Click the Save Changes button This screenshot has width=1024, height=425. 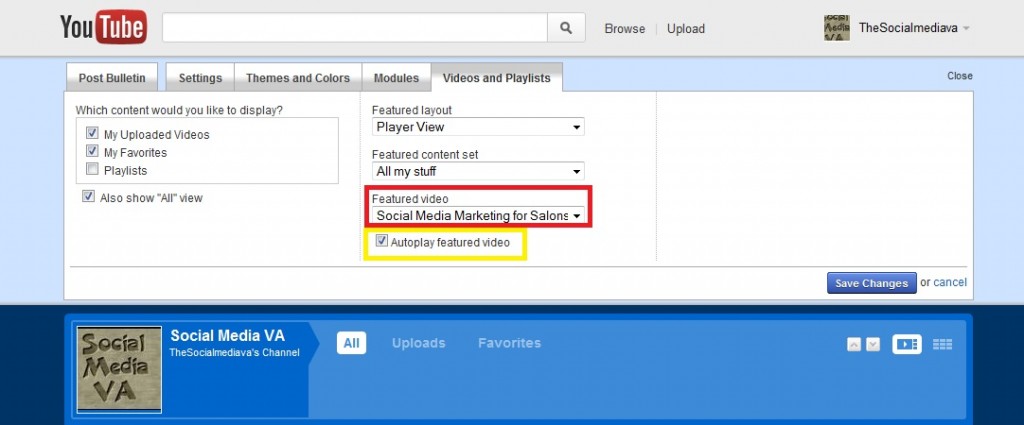pos(872,283)
